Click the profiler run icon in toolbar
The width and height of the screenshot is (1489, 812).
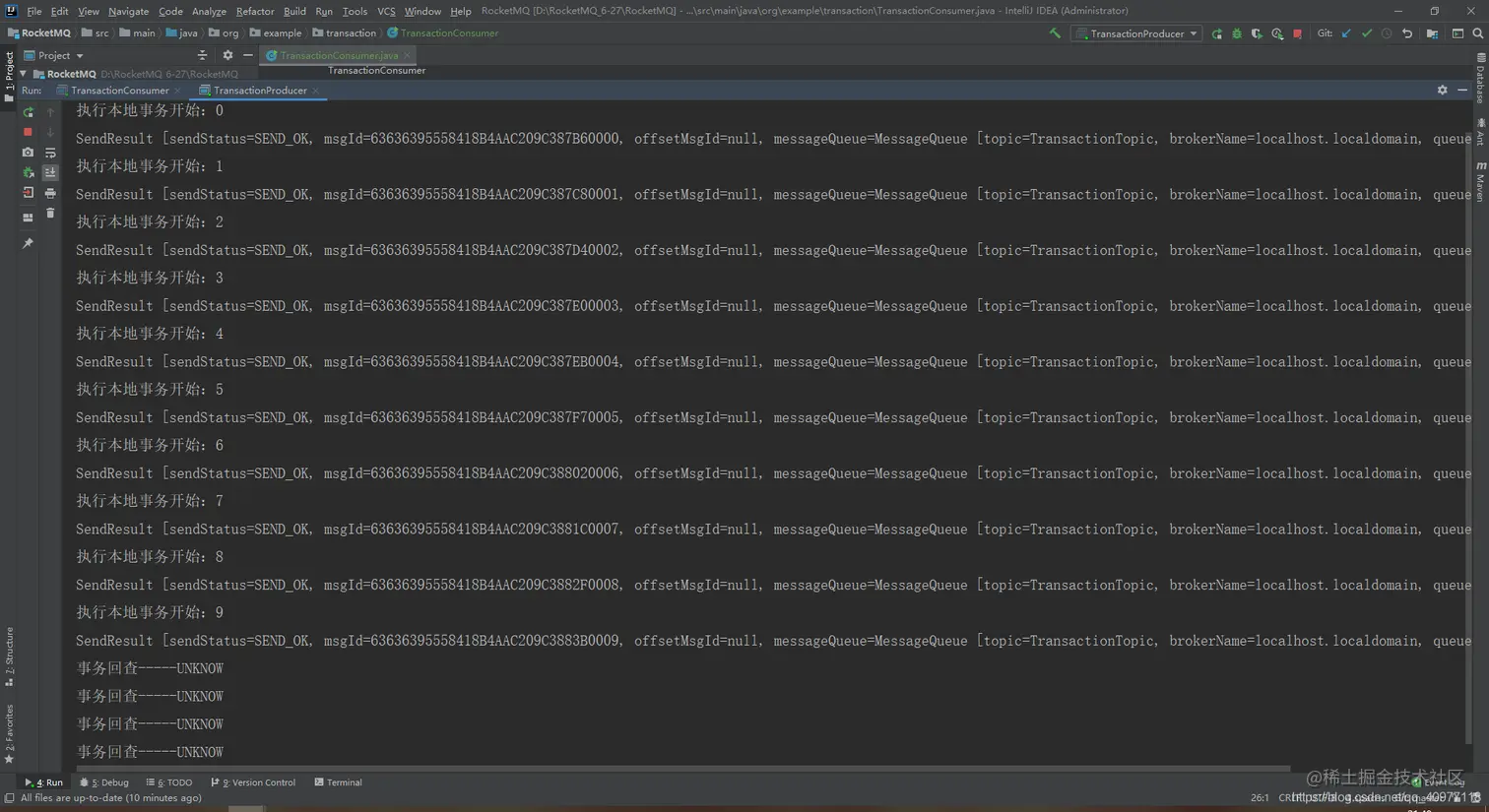tap(1277, 33)
